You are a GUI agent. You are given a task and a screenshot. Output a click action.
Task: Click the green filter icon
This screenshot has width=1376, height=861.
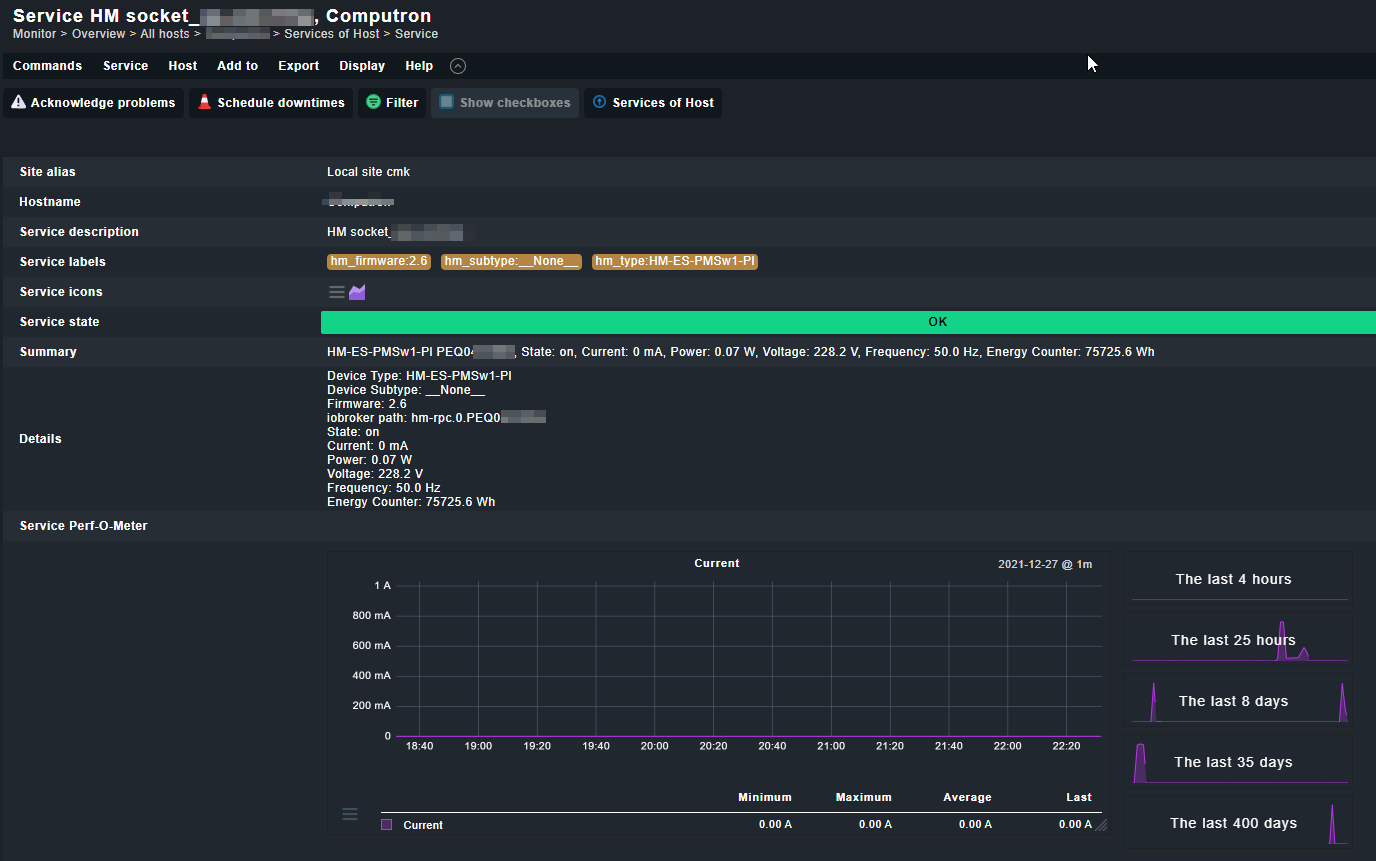tap(373, 102)
